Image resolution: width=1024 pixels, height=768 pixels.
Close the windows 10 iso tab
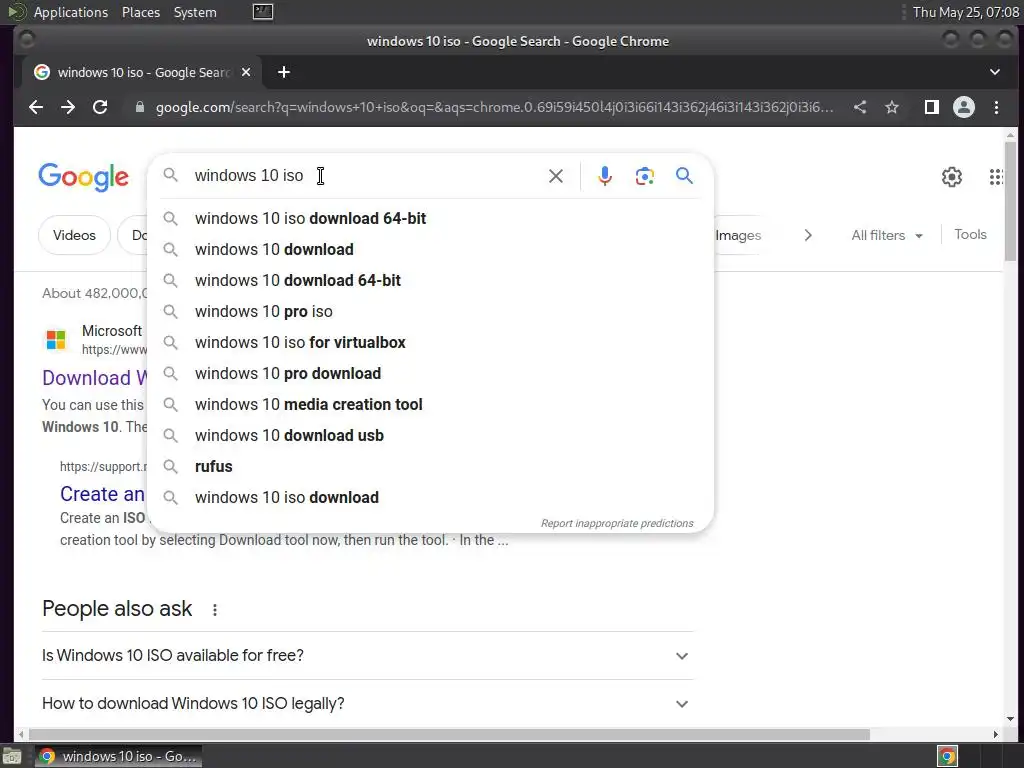click(246, 72)
